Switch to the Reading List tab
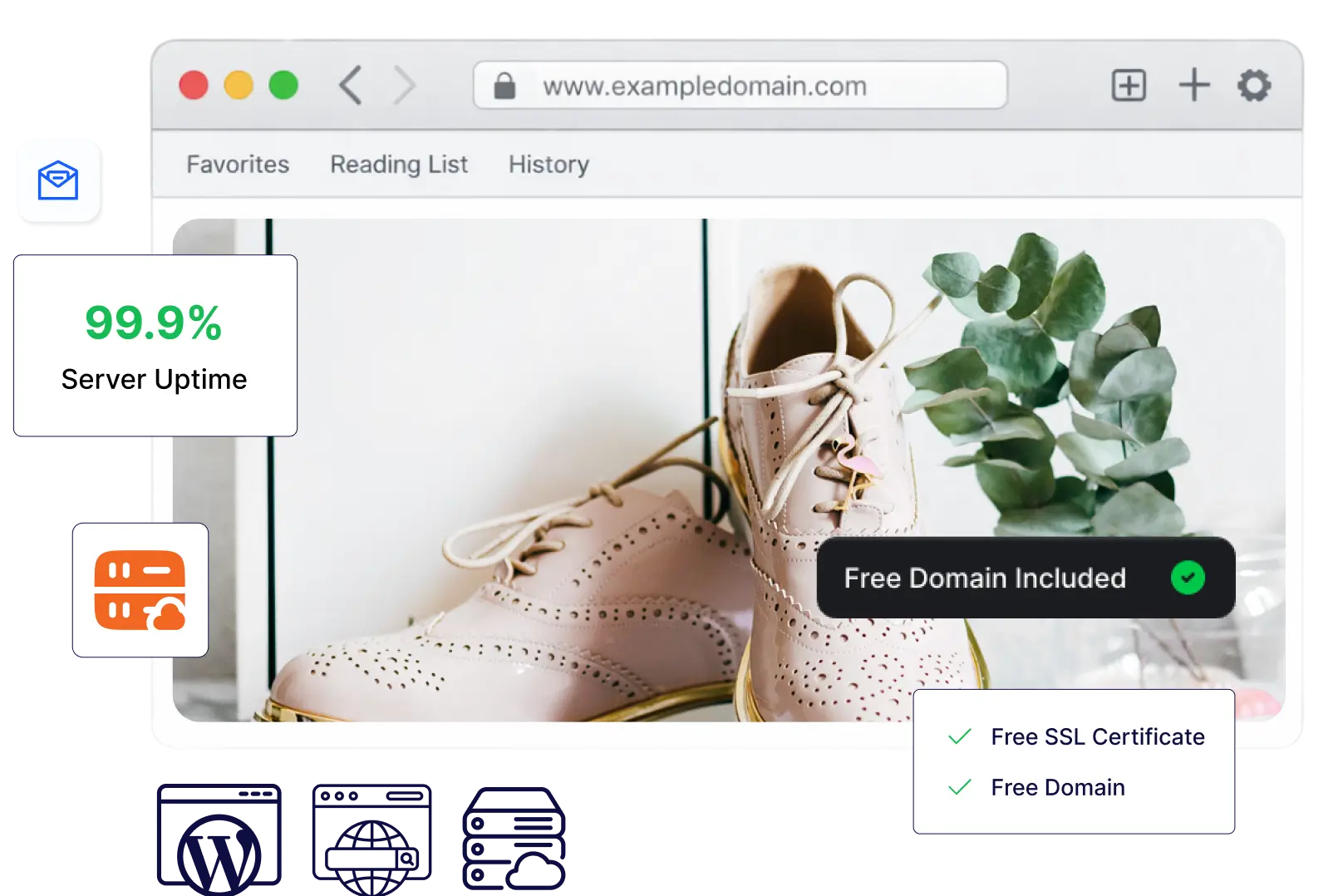Image resolution: width=1343 pixels, height=896 pixels. point(399,165)
